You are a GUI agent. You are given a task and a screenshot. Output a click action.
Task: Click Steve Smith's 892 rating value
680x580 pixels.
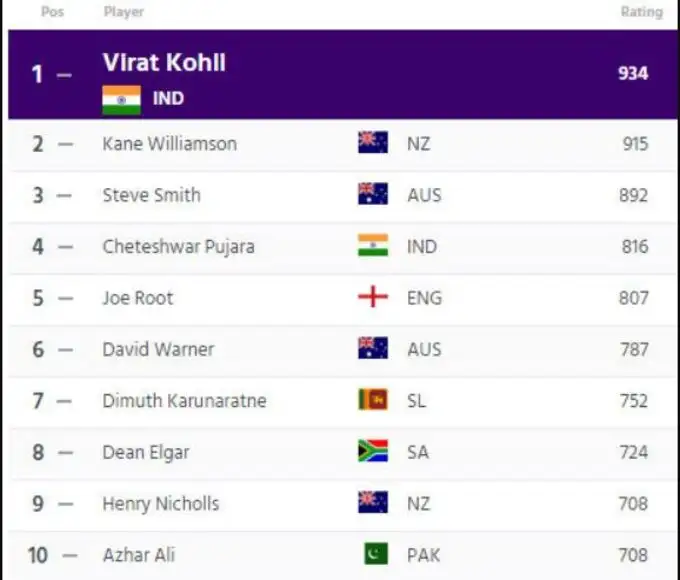pos(633,195)
